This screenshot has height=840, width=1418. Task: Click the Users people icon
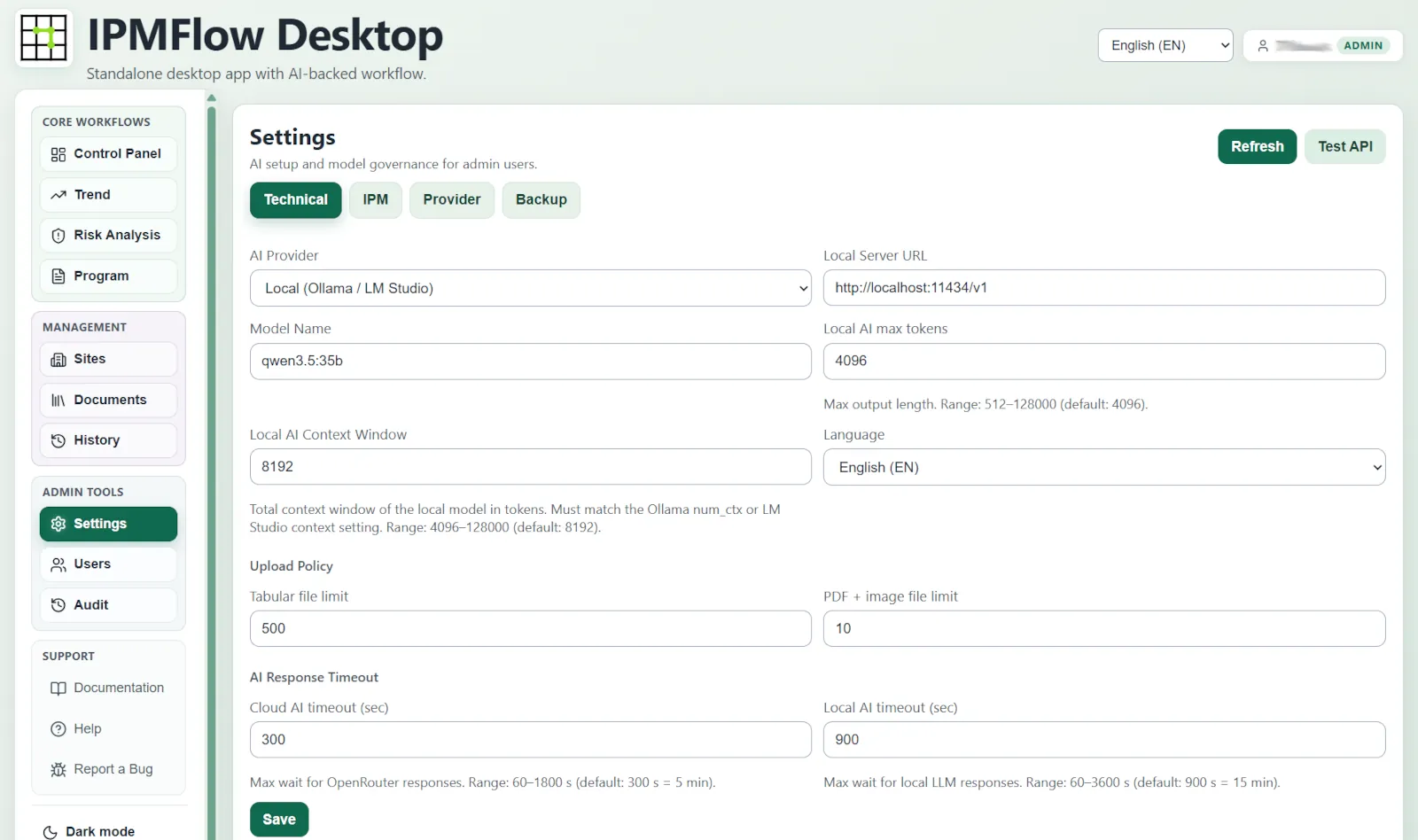(x=58, y=565)
